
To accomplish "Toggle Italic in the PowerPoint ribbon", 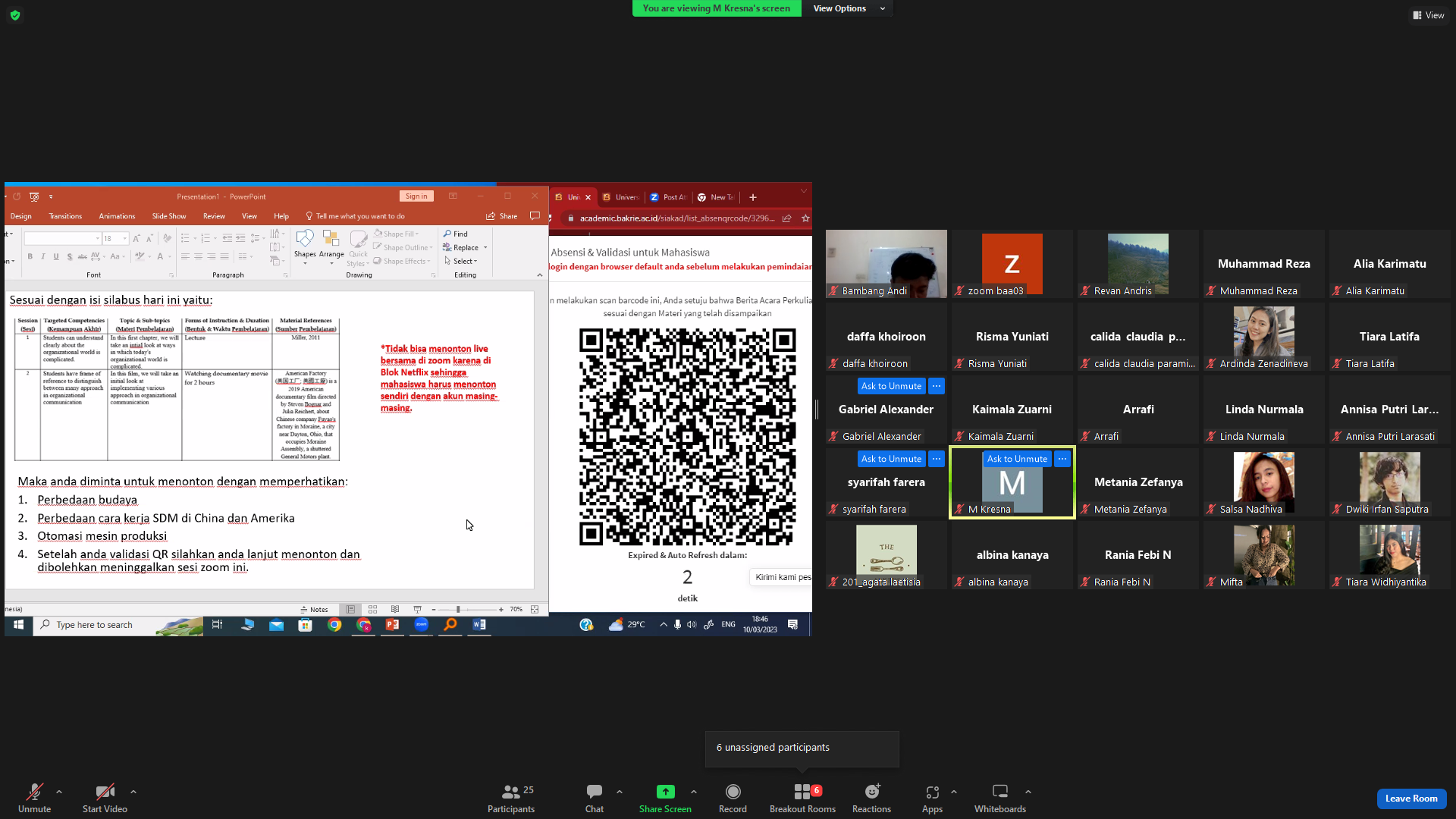I will (x=42, y=256).
